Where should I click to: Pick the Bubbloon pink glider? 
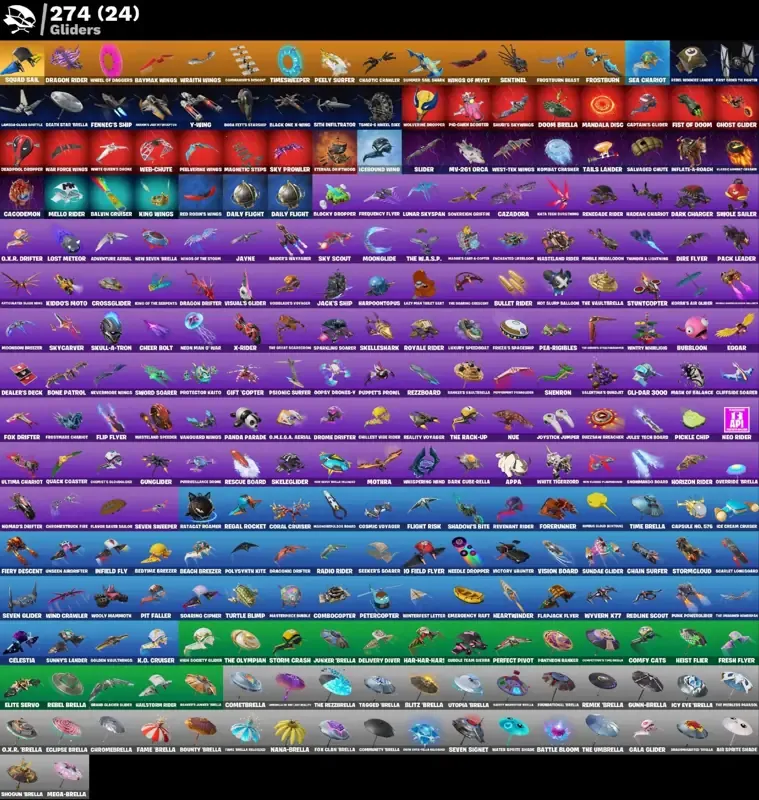(692, 330)
